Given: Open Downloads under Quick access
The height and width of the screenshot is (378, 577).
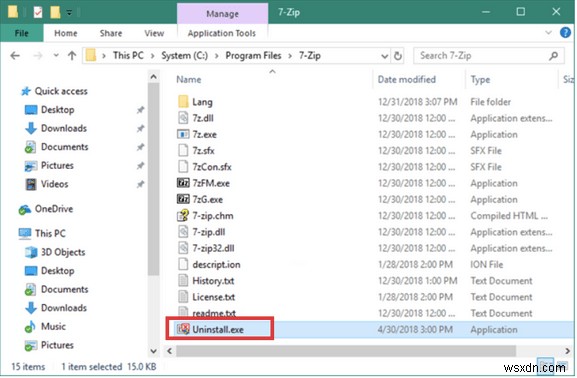Looking at the screenshot, I should (x=64, y=128).
